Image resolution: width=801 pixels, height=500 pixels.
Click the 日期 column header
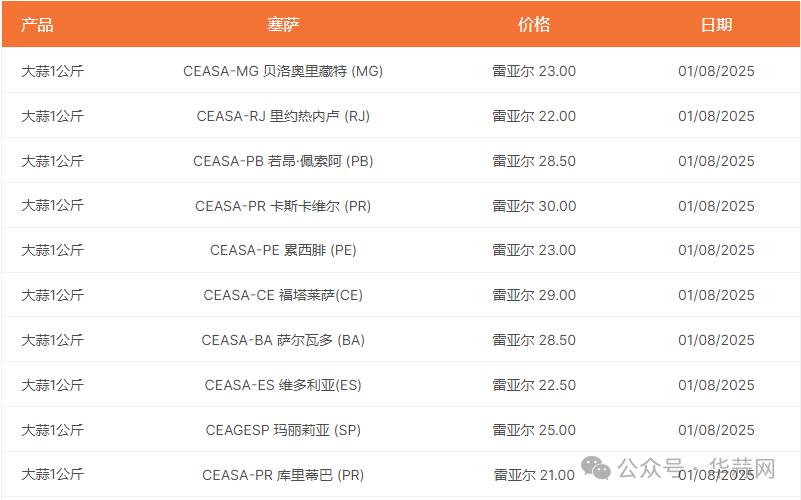pyautogui.click(x=716, y=25)
